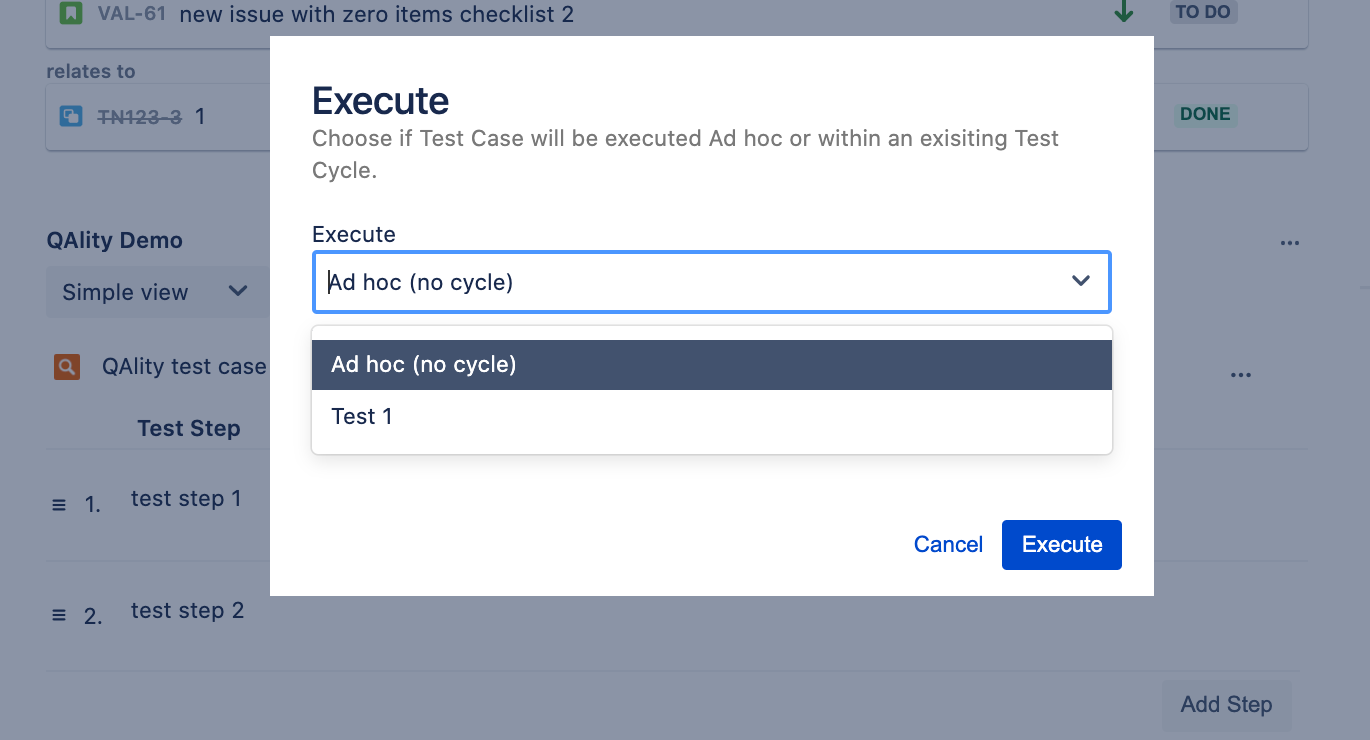
Task: Click the TO DO status badge
Action: 1203,12
